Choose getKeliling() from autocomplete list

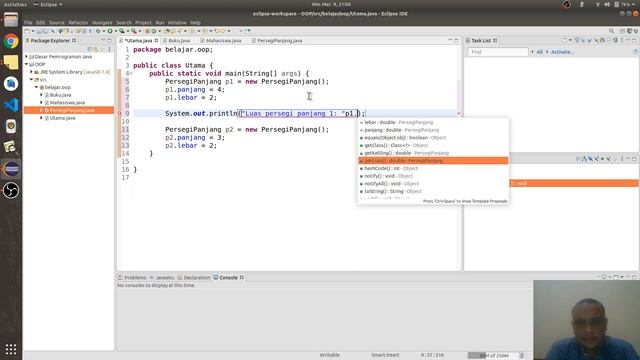click(433, 153)
